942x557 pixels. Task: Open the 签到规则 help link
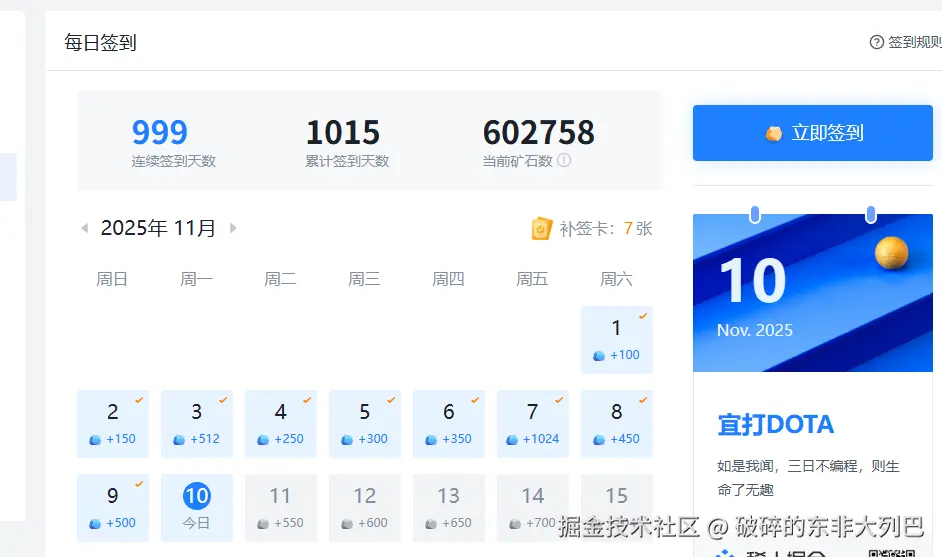906,42
